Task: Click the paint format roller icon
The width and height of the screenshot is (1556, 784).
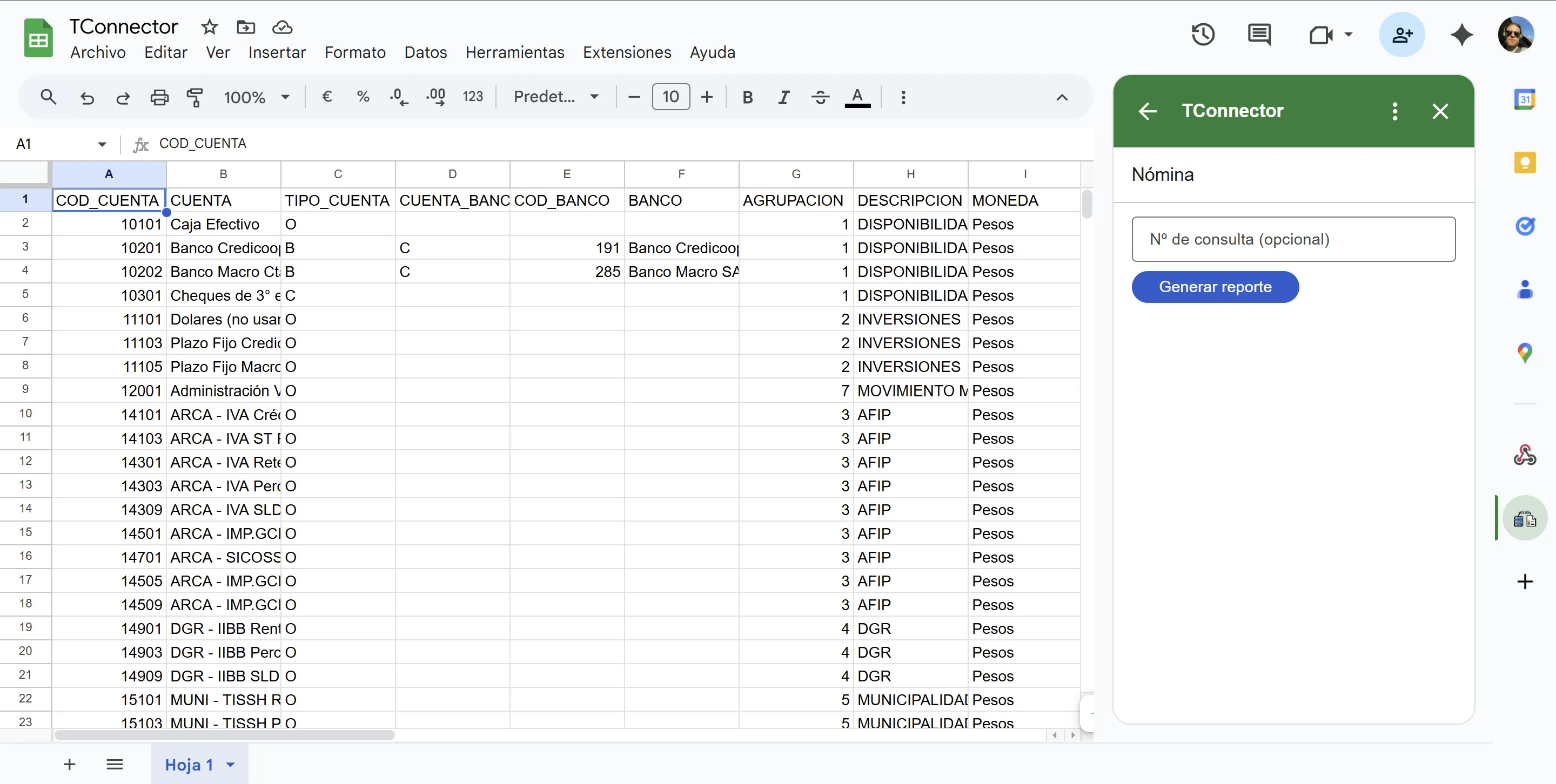Action: [x=194, y=97]
